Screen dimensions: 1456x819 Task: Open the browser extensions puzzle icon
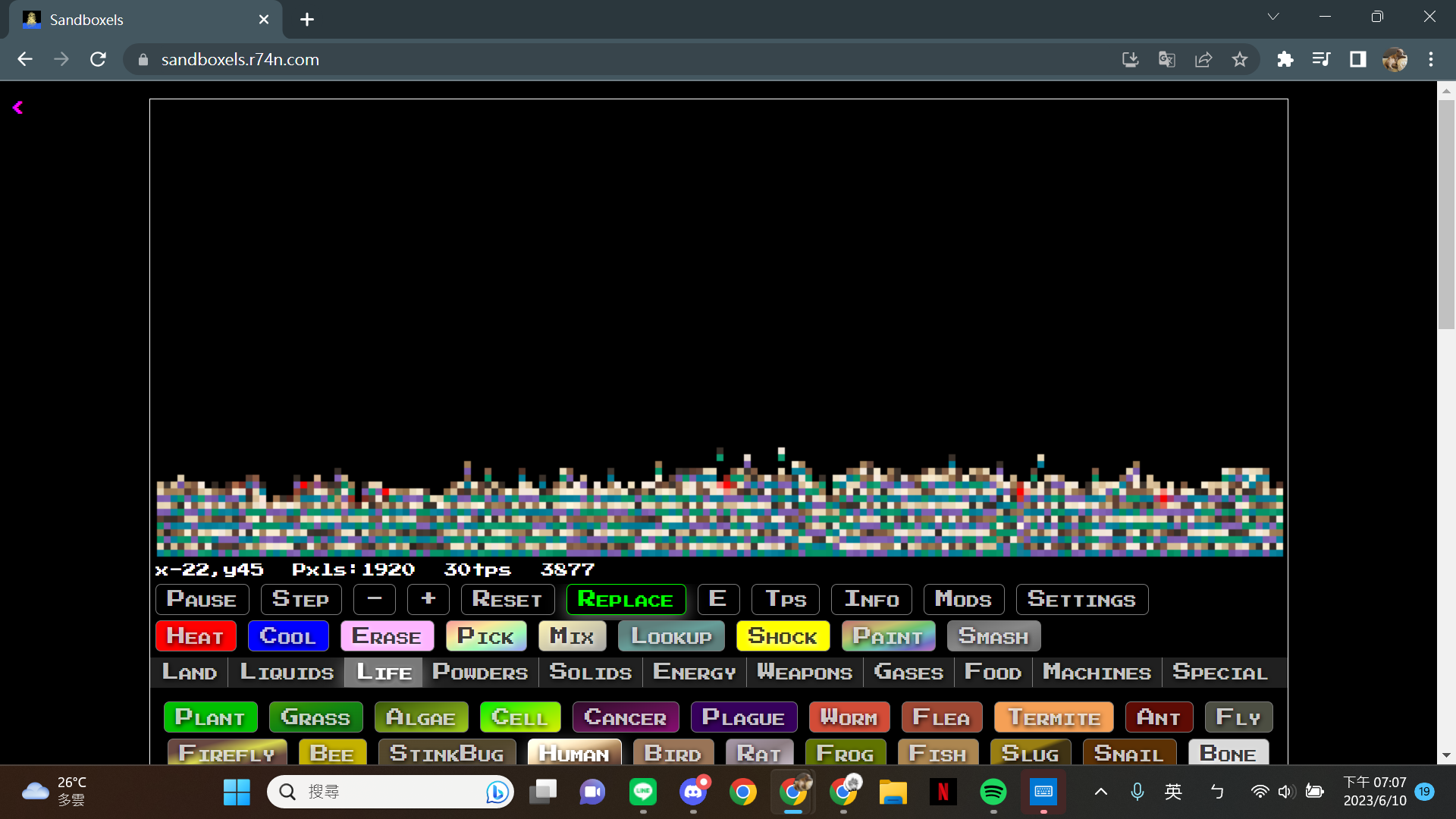[1285, 59]
